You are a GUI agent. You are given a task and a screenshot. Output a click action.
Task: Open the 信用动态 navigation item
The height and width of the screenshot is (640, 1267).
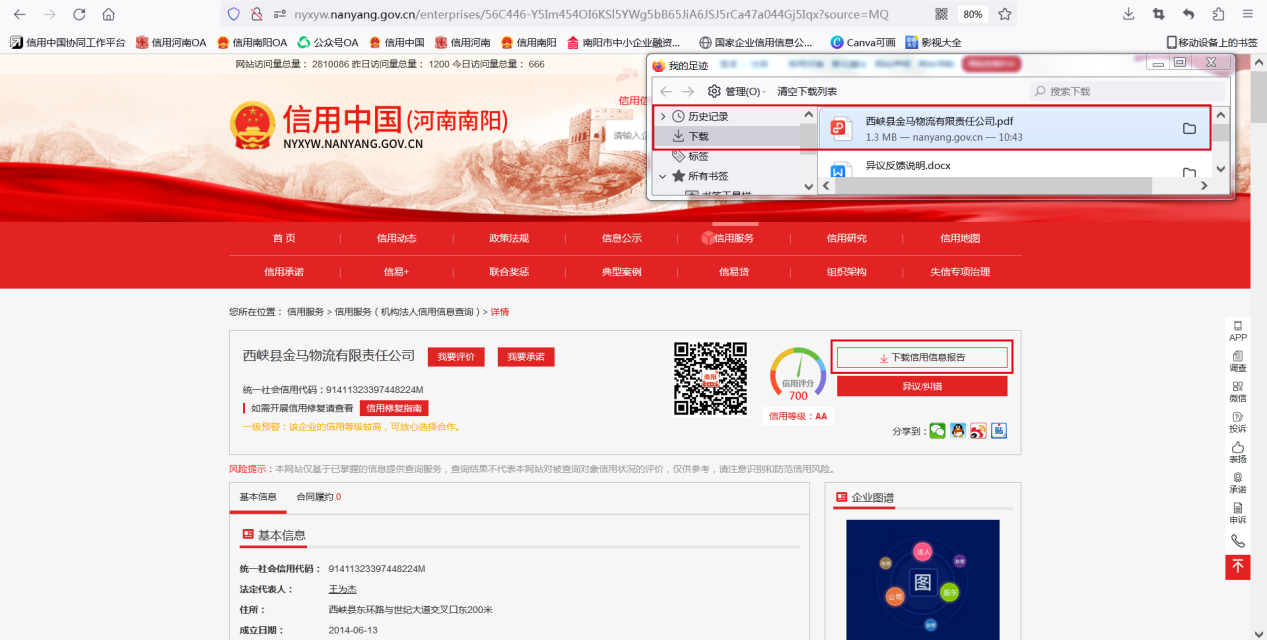(x=396, y=238)
